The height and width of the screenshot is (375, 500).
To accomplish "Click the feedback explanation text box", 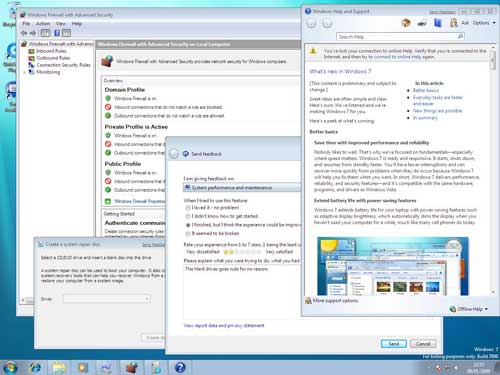I will tap(242, 292).
